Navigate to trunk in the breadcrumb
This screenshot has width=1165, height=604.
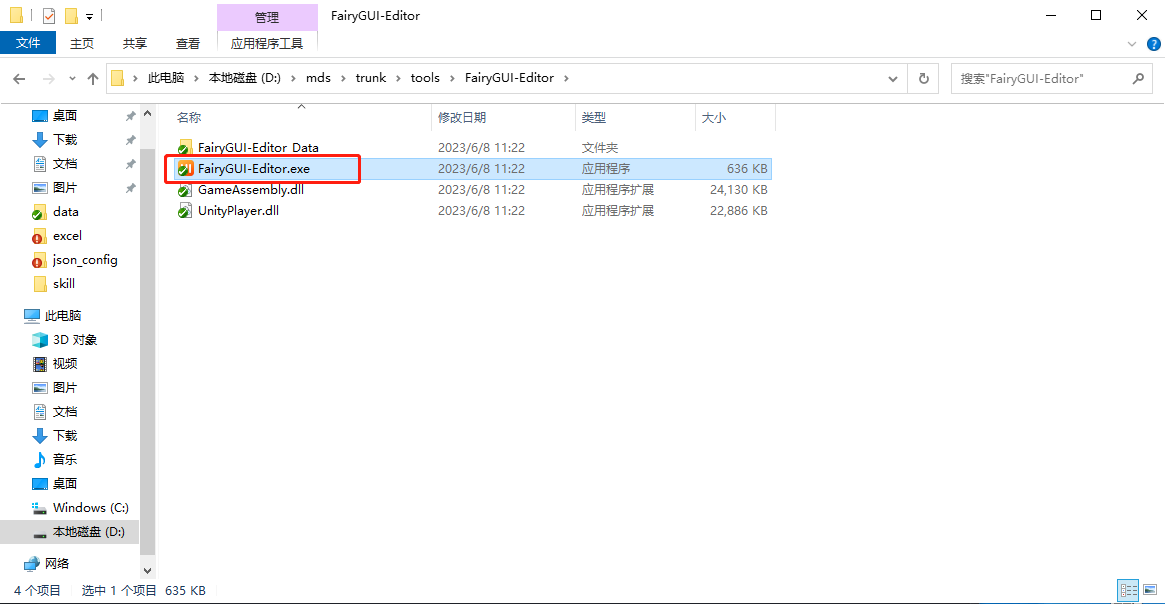click(x=370, y=78)
